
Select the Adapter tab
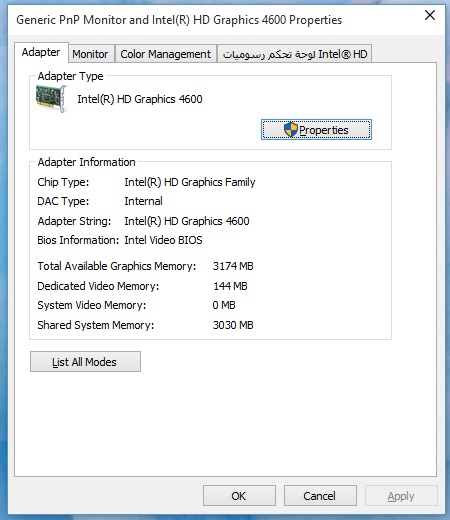point(41,52)
